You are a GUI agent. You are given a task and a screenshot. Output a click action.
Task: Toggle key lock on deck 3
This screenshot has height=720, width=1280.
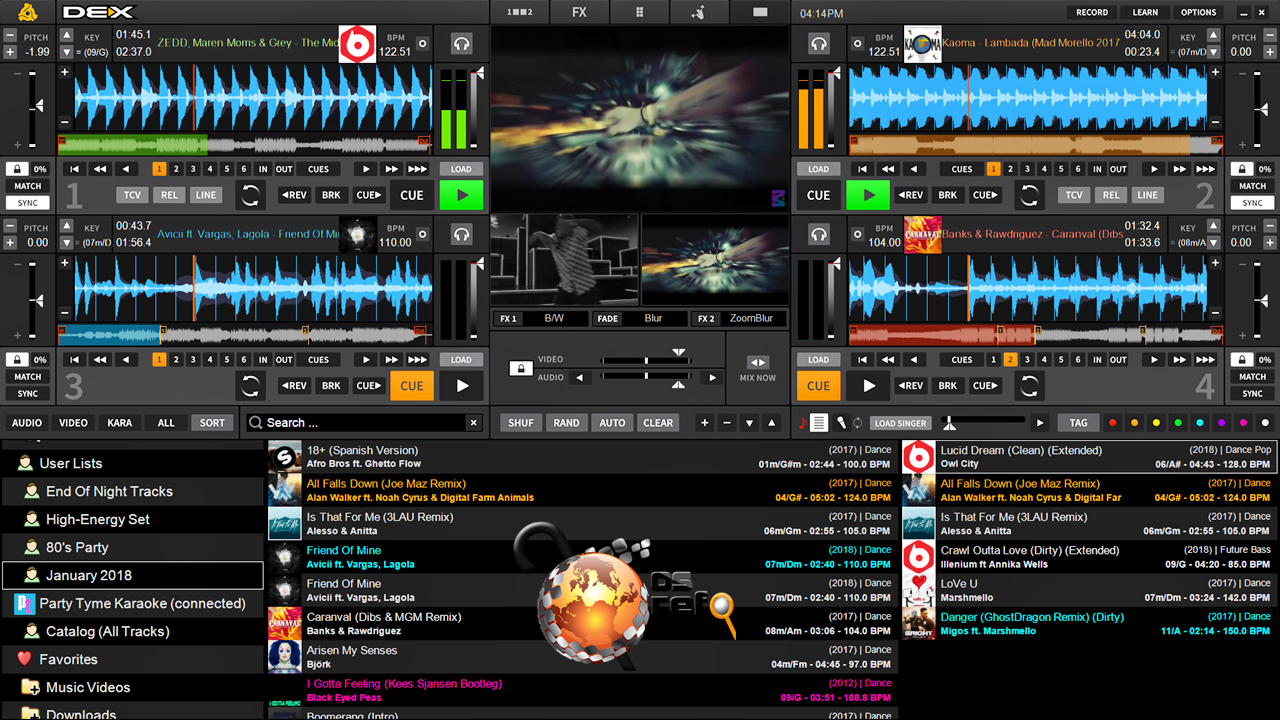(x=17, y=360)
